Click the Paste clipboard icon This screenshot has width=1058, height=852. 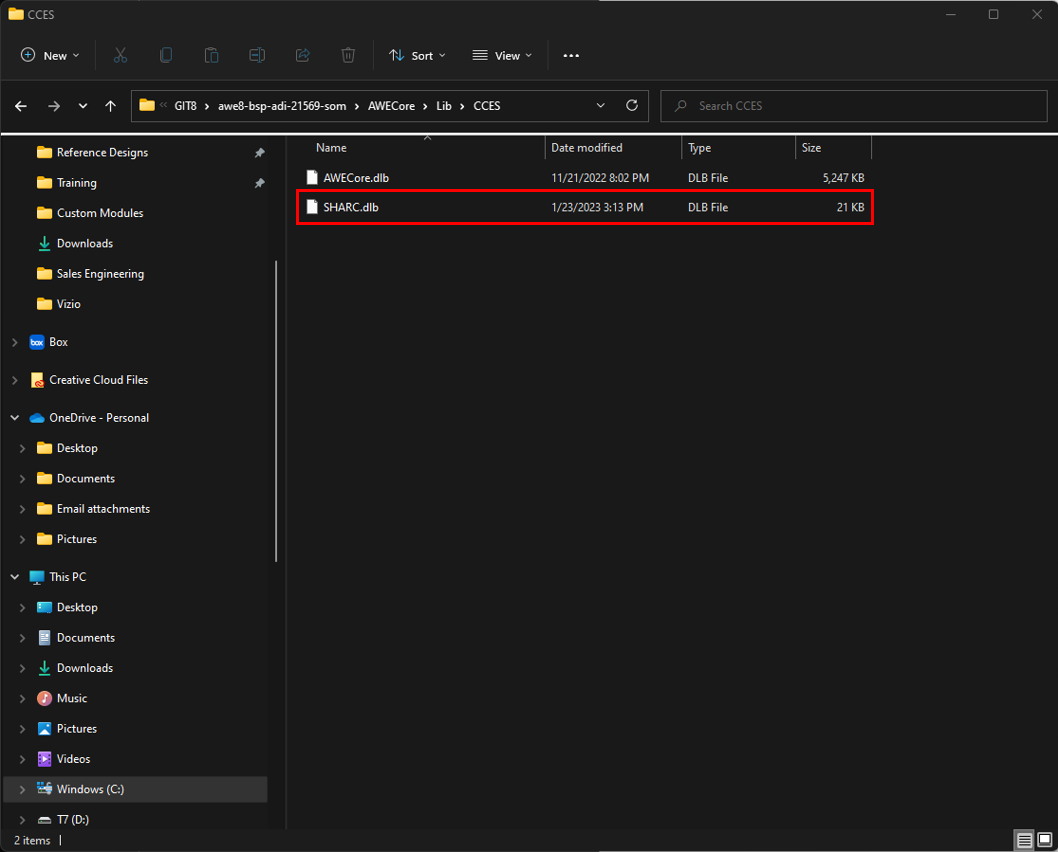(x=211, y=56)
